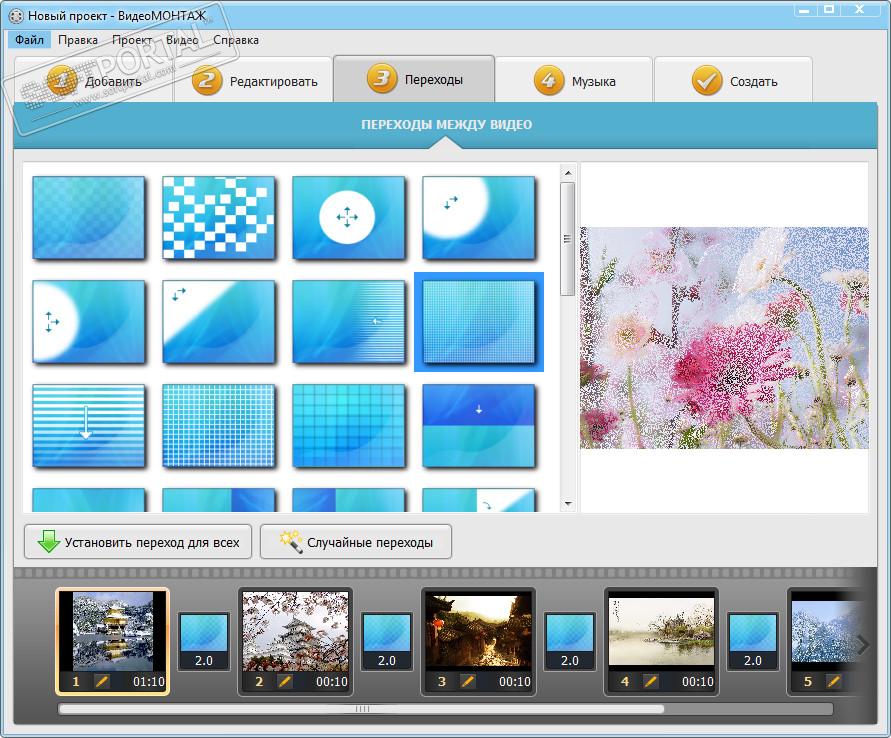The height and width of the screenshot is (738, 891).
Task: Click the flower transition preview image
Action: [724, 337]
